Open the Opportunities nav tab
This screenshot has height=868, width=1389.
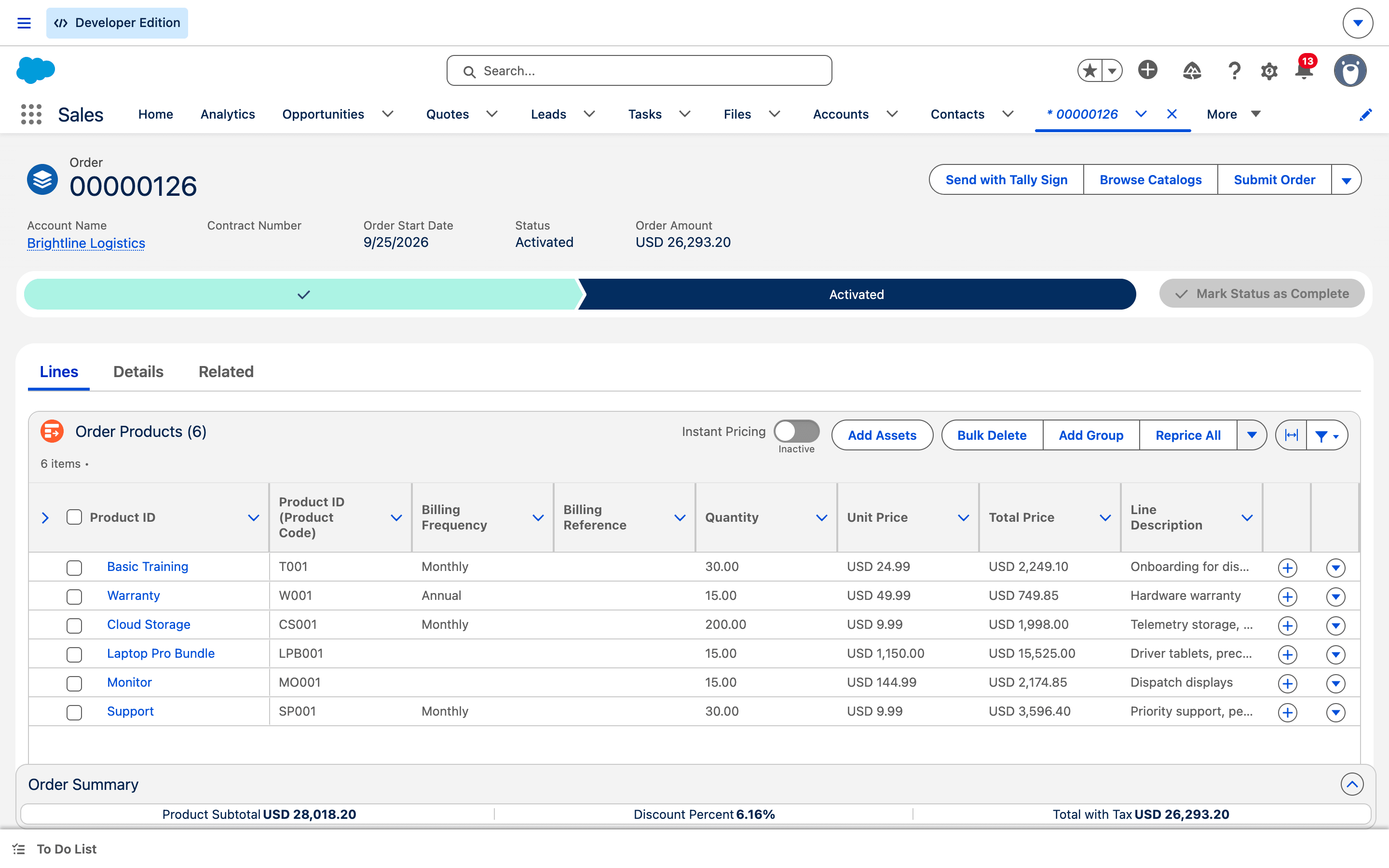click(323, 114)
